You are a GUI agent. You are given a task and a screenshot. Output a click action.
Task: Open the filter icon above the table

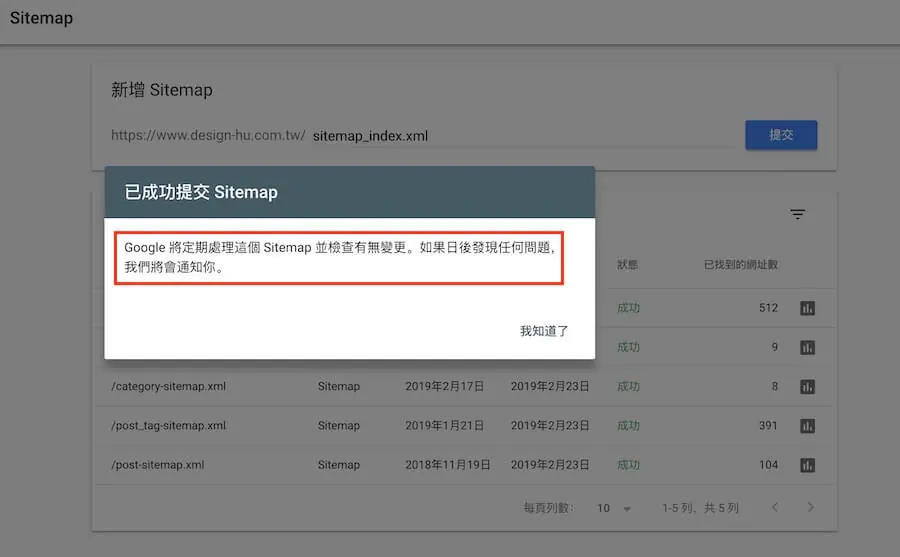click(x=797, y=214)
